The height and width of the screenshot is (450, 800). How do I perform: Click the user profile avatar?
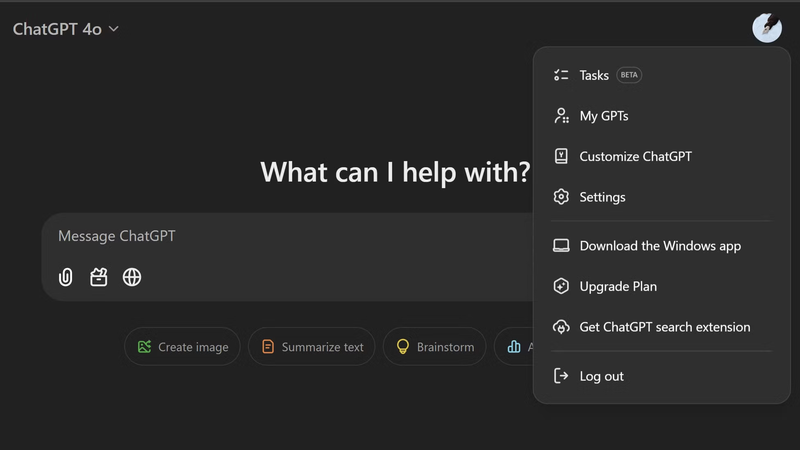[x=766, y=28]
